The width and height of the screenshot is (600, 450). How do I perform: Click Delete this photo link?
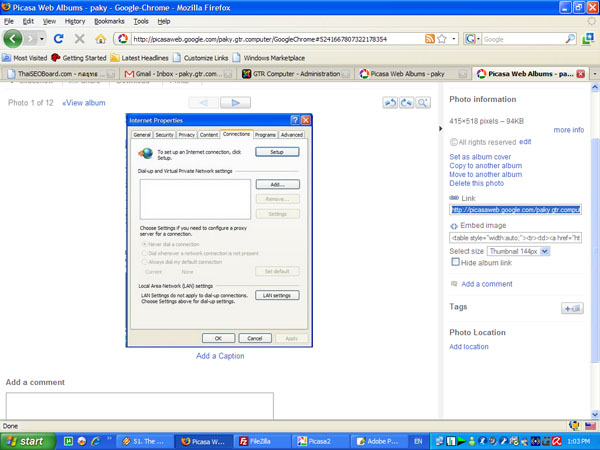click(x=476, y=183)
